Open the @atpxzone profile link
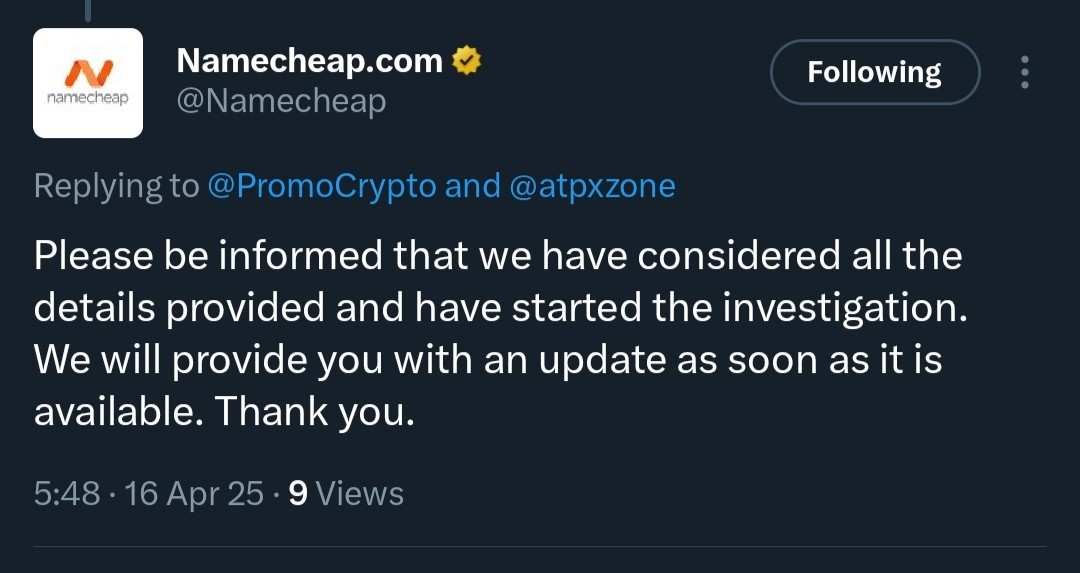This screenshot has width=1080, height=573. [x=592, y=186]
